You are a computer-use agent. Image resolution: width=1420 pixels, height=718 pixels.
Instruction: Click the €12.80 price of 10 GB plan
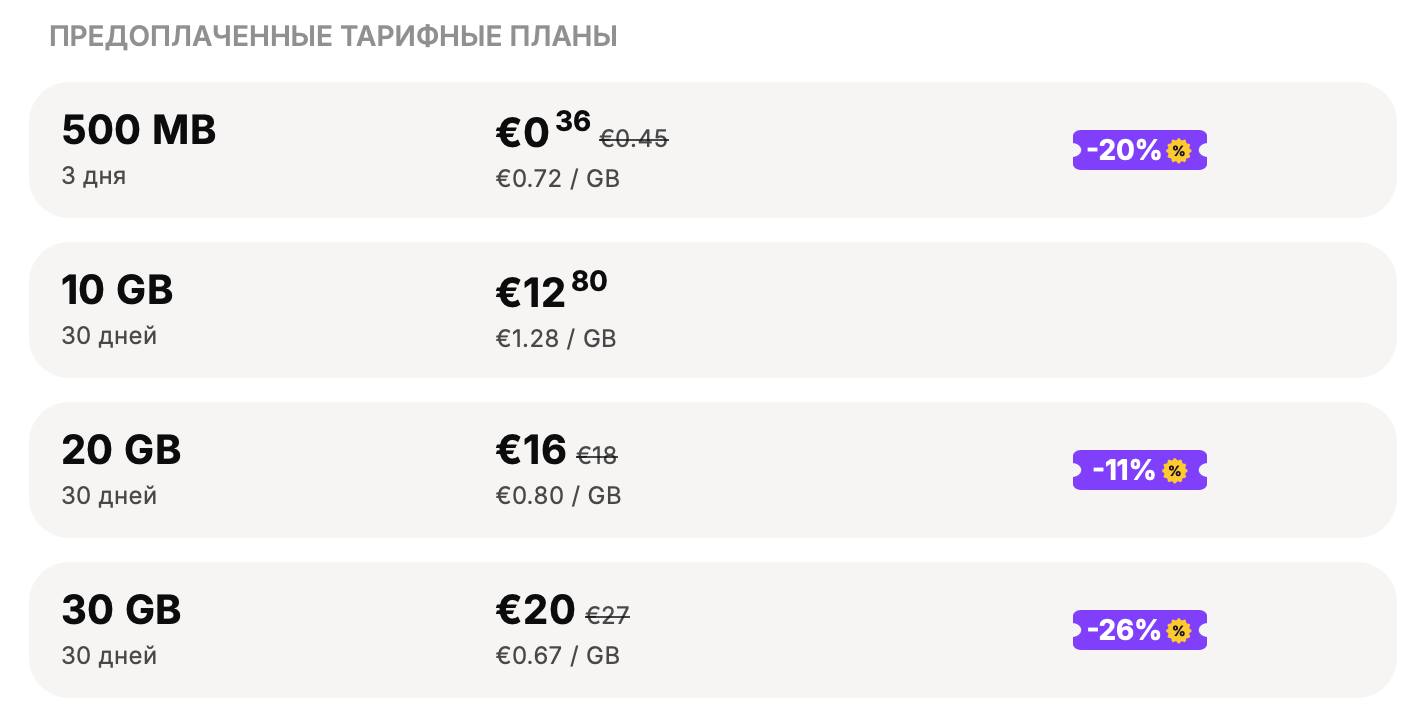tap(551, 291)
